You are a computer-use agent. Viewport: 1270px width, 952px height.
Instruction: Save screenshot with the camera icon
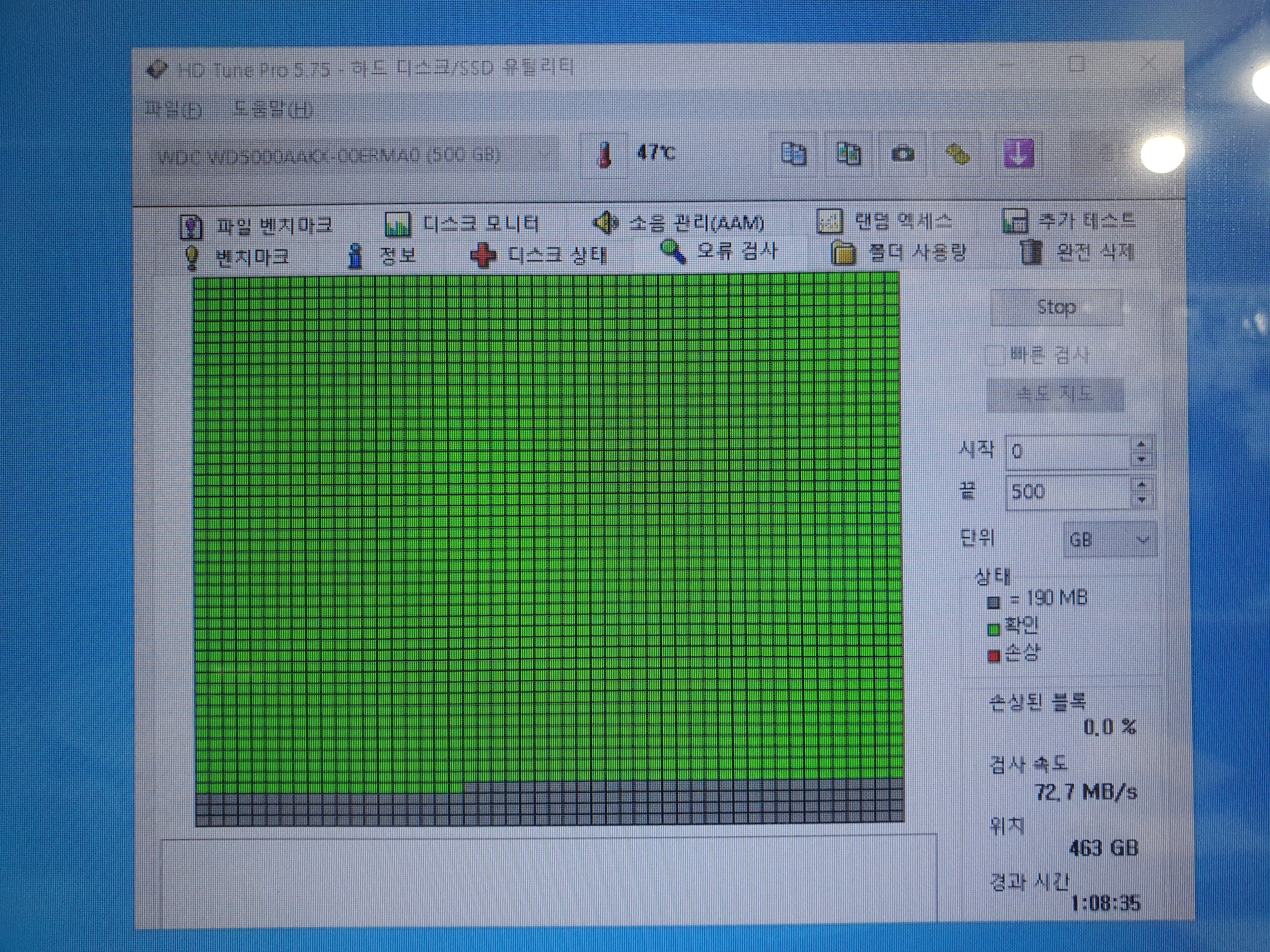pyautogui.click(x=902, y=153)
